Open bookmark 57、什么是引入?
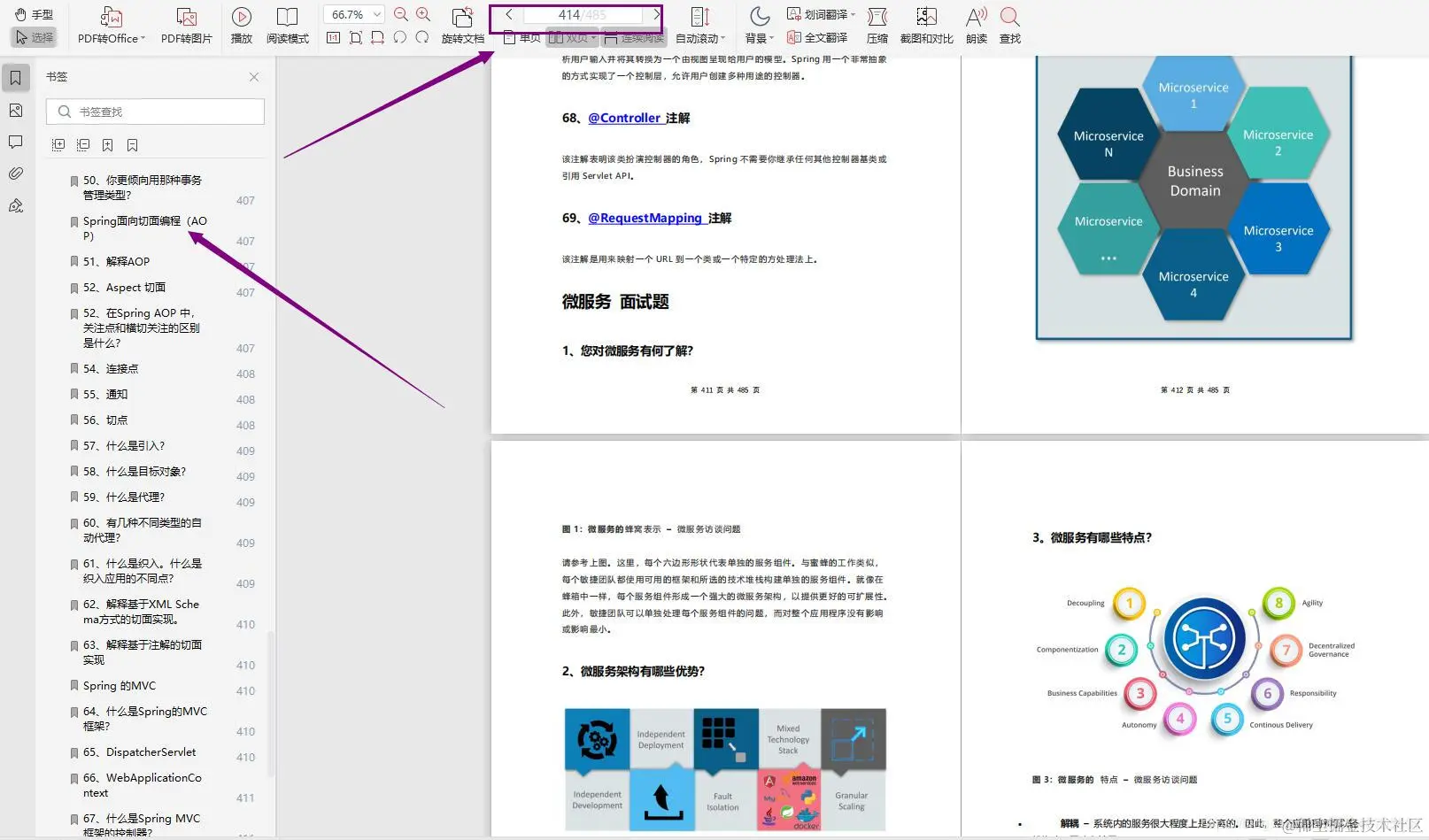 pos(124,445)
